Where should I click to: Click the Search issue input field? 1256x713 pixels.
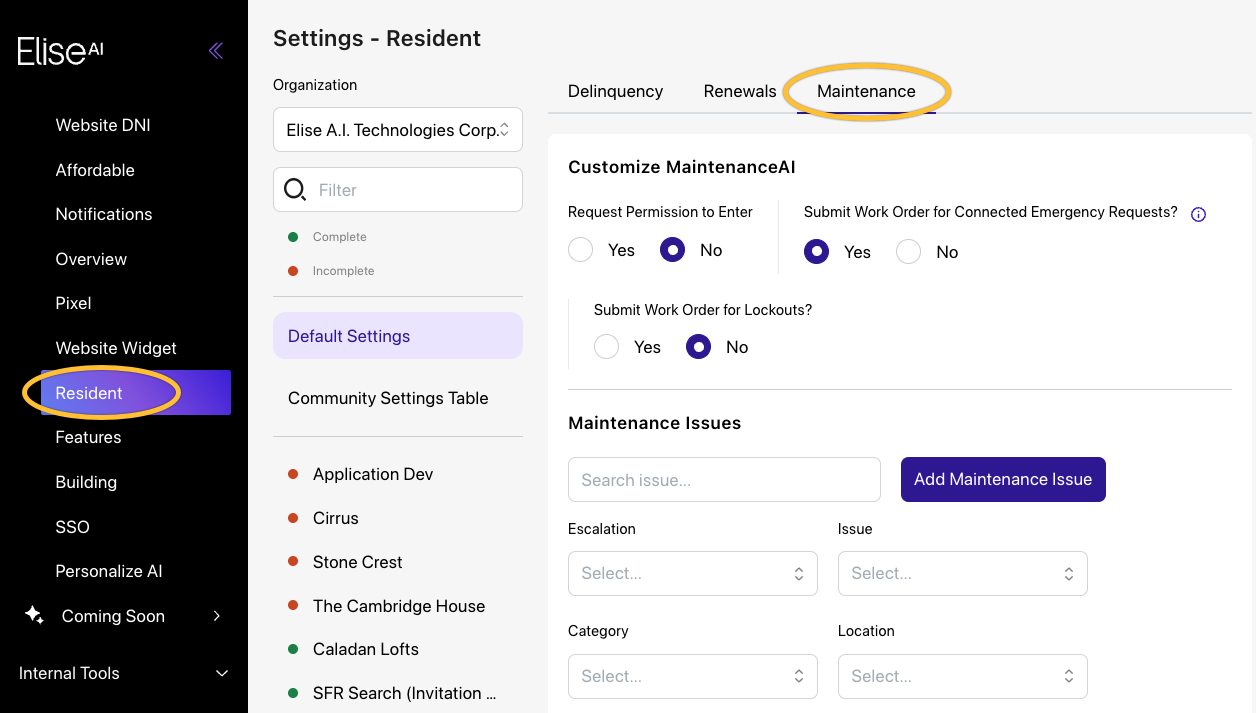coord(724,480)
